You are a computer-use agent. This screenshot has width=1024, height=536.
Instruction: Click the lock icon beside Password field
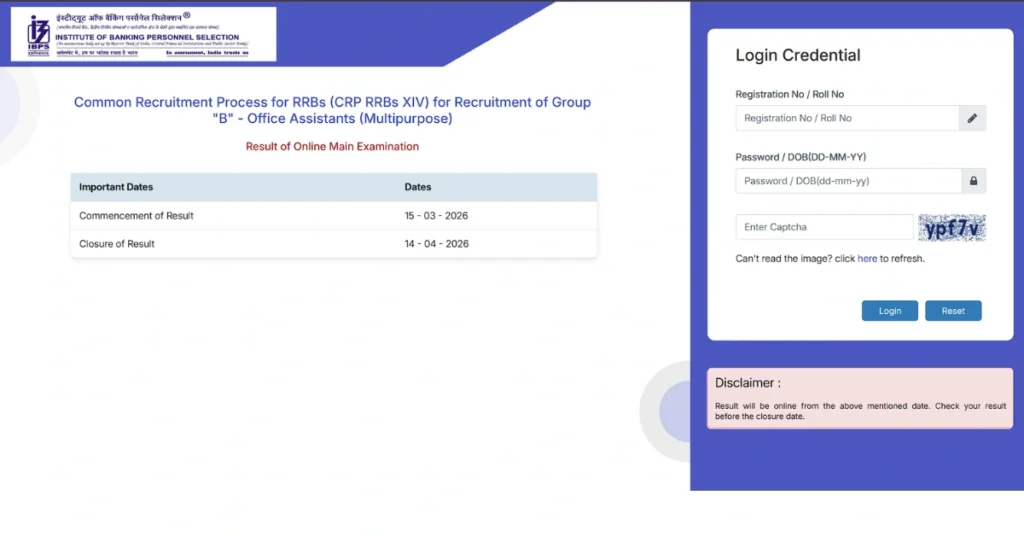click(x=973, y=181)
